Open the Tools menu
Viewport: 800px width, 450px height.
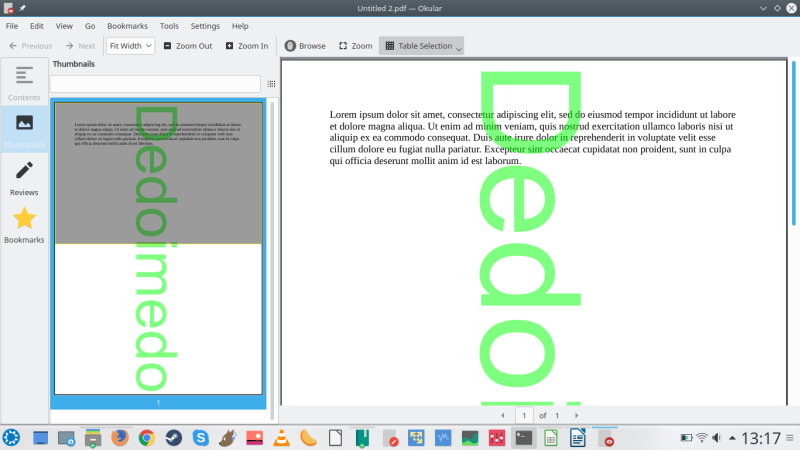point(169,26)
